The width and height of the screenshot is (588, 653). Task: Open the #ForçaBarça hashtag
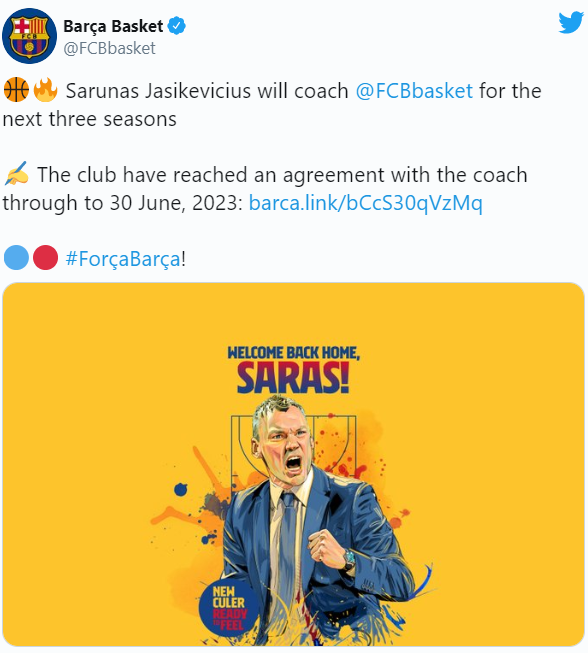click(124, 259)
